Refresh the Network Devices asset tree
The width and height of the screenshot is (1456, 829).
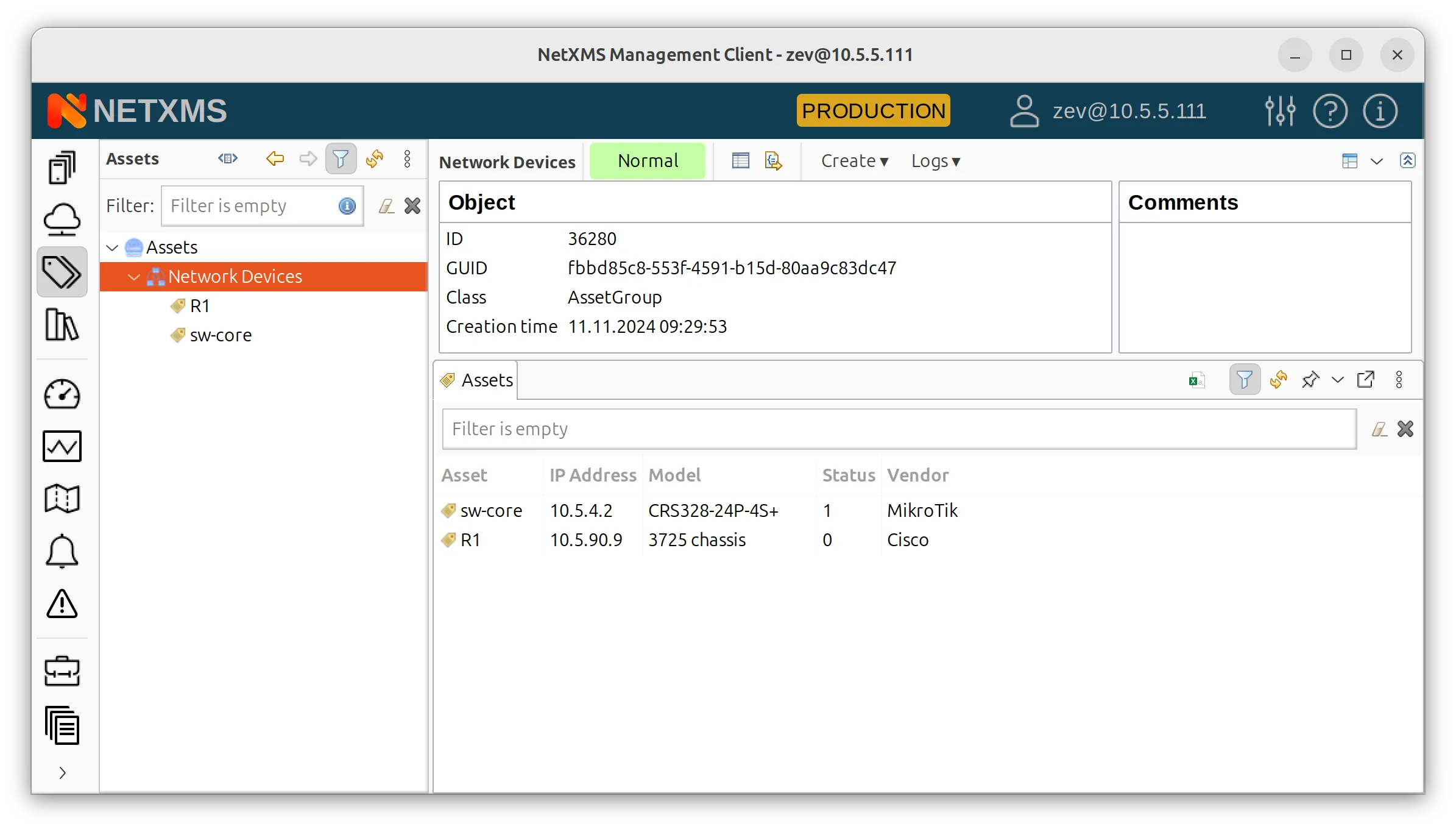point(375,159)
